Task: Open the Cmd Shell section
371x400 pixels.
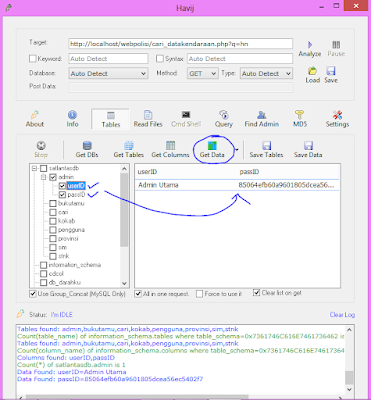Action: pyautogui.click(x=186, y=119)
